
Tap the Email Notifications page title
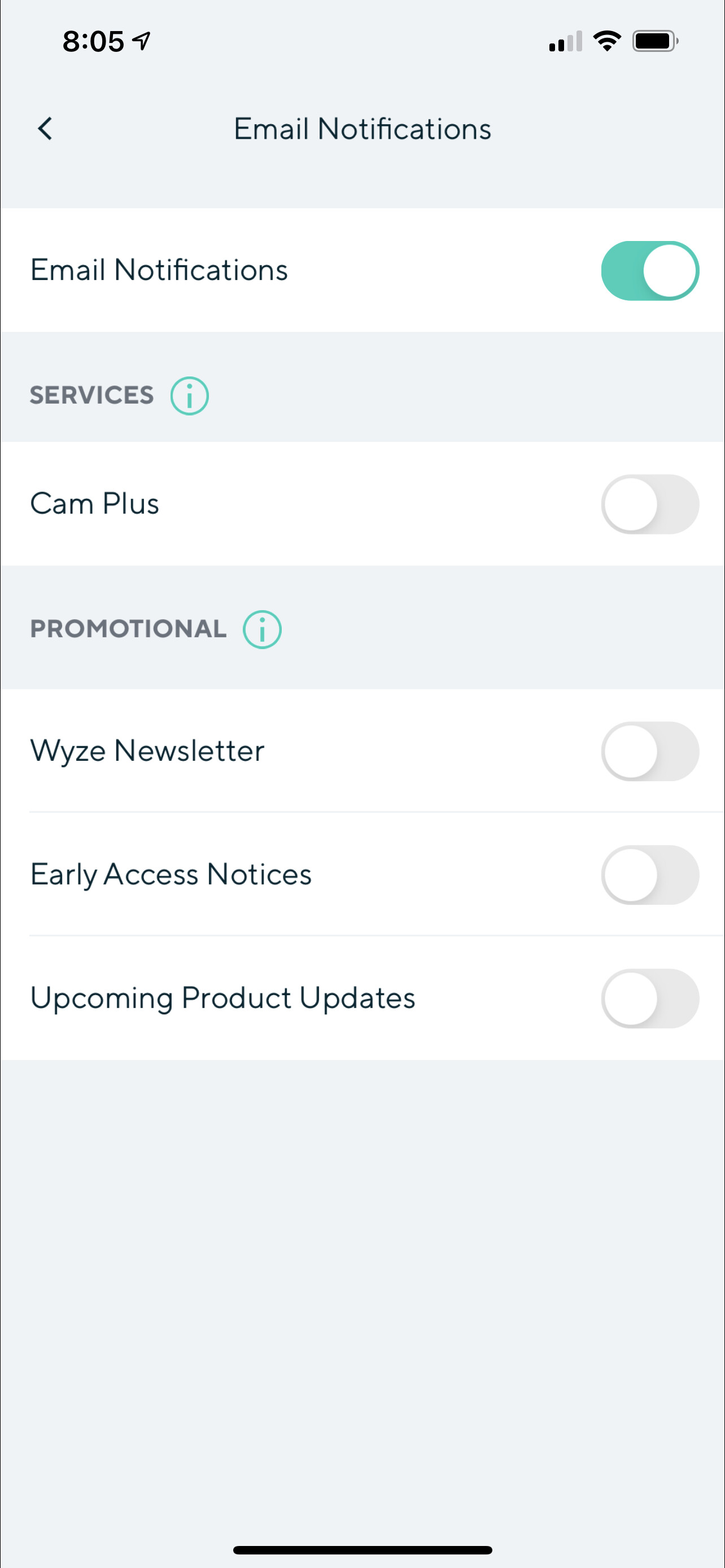point(362,129)
